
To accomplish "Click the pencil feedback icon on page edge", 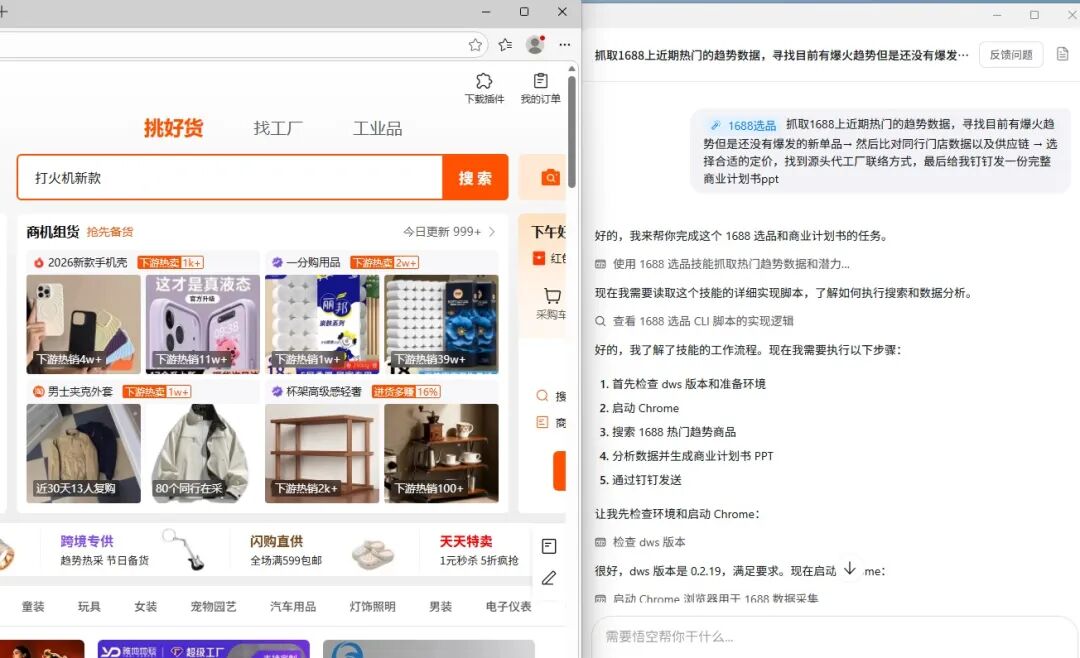I will tap(548, 578).
